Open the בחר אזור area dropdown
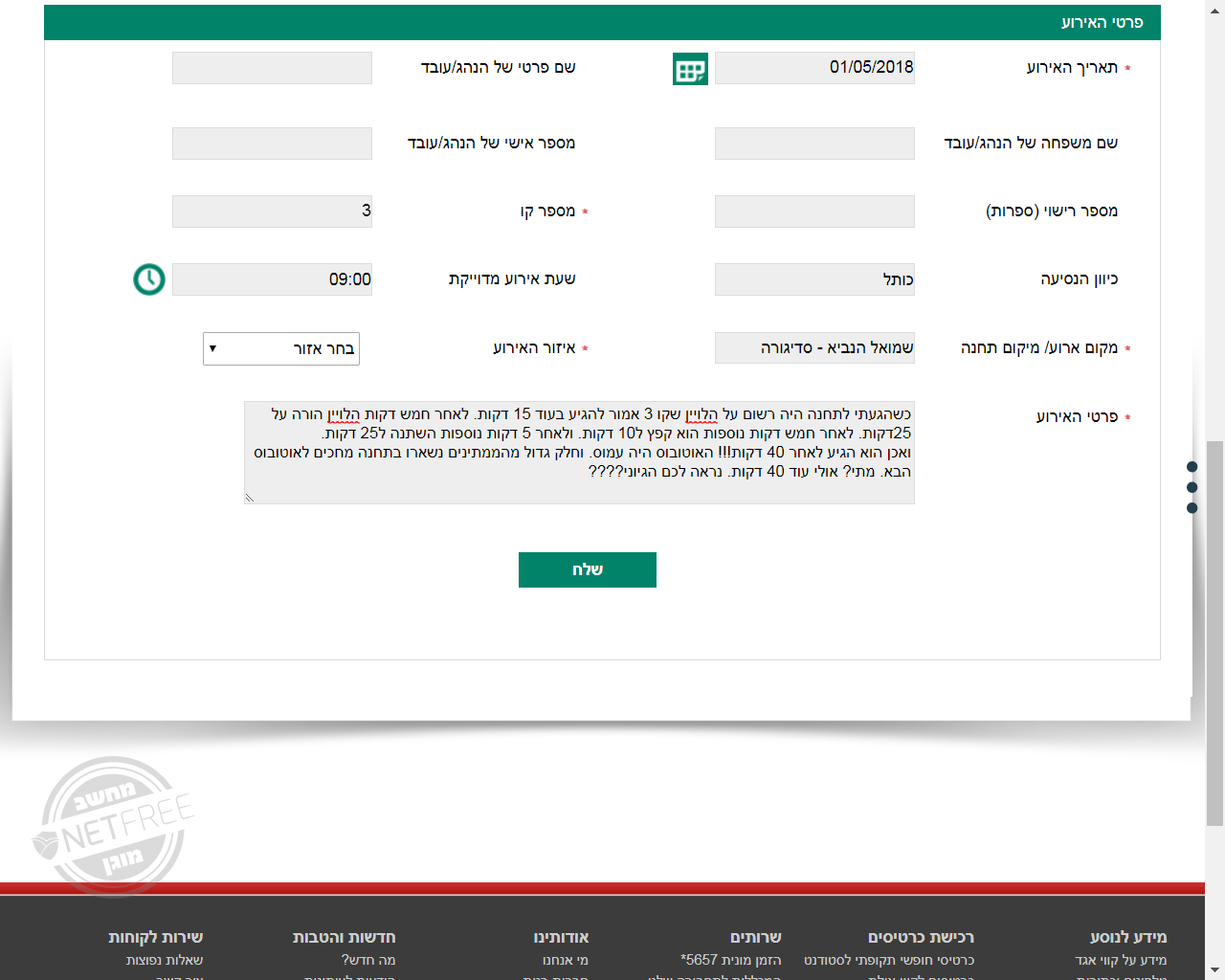 click(x=281, y=348)
